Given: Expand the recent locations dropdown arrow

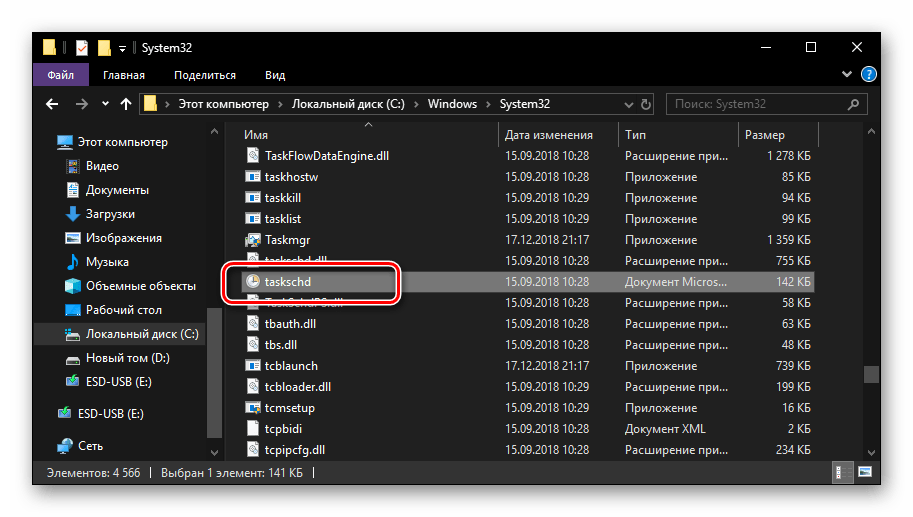Looking at the screenshot, I should pyautogui.click(x=102, y=104).
